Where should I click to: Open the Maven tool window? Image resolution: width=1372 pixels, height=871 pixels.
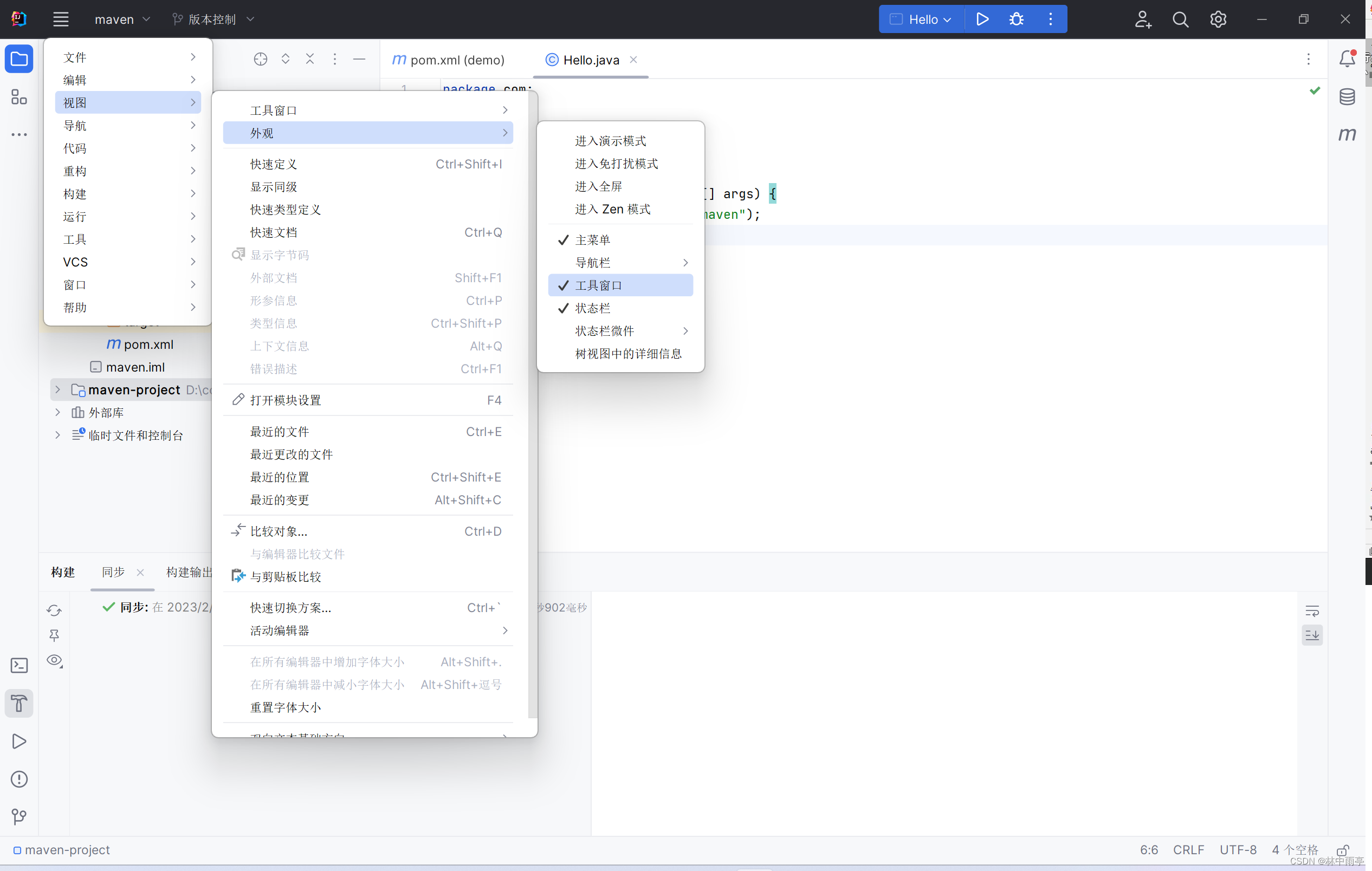click(1348, 134)
